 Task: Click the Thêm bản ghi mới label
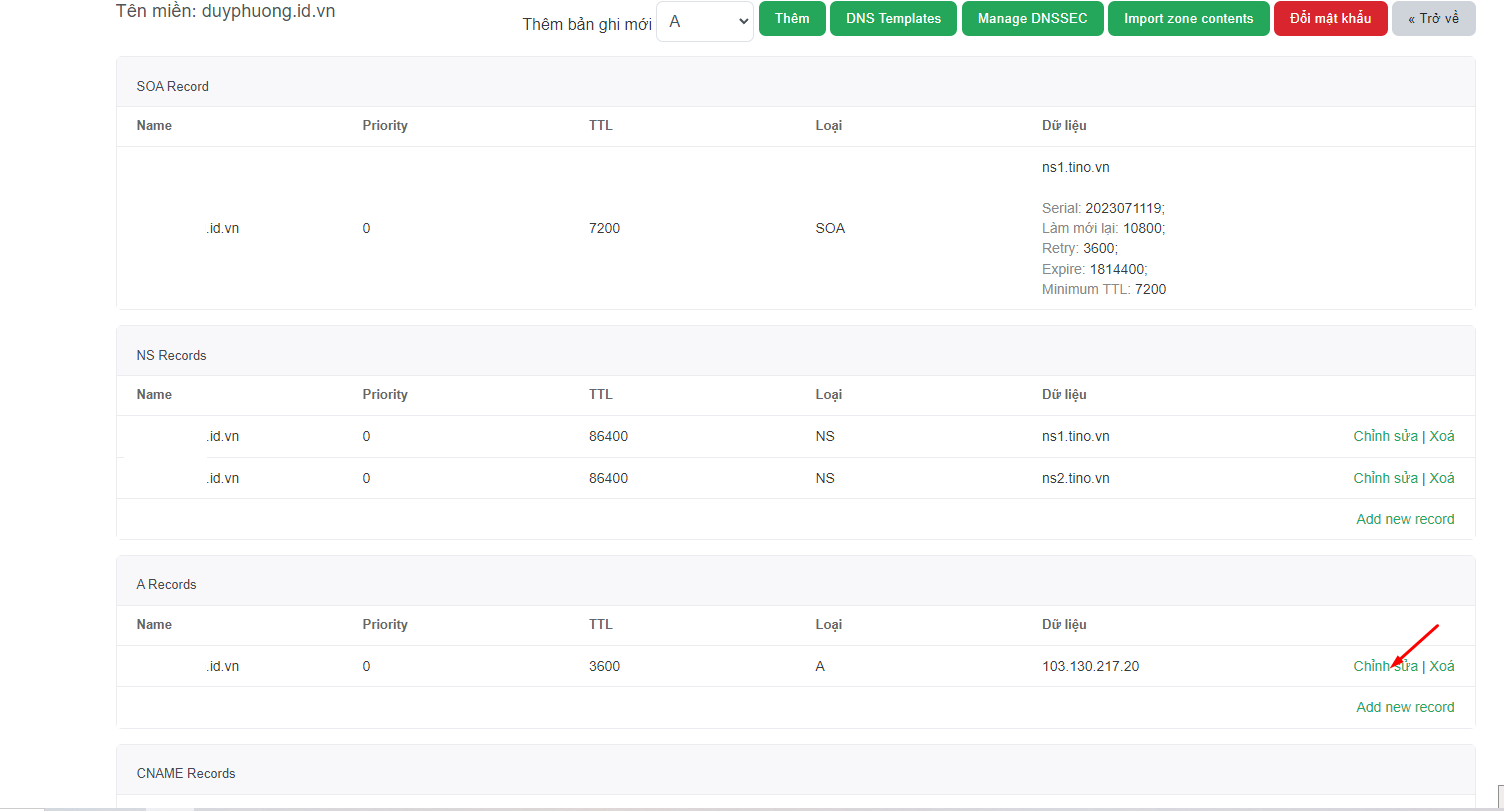[x=587, y=23]
